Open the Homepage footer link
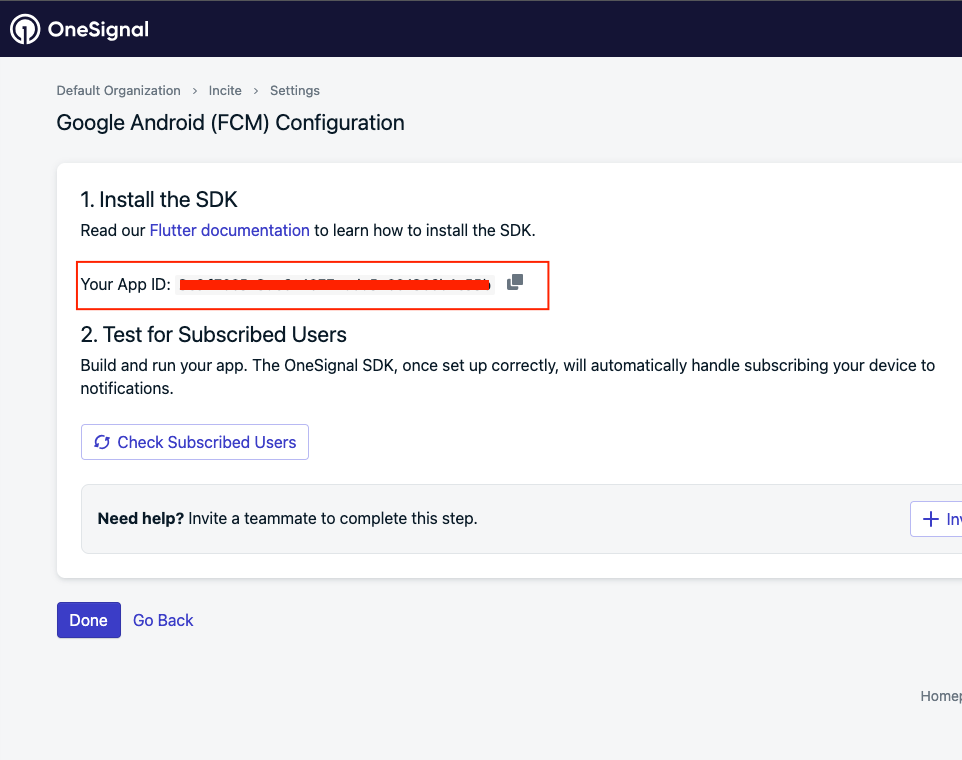 (x=940, y=696)
